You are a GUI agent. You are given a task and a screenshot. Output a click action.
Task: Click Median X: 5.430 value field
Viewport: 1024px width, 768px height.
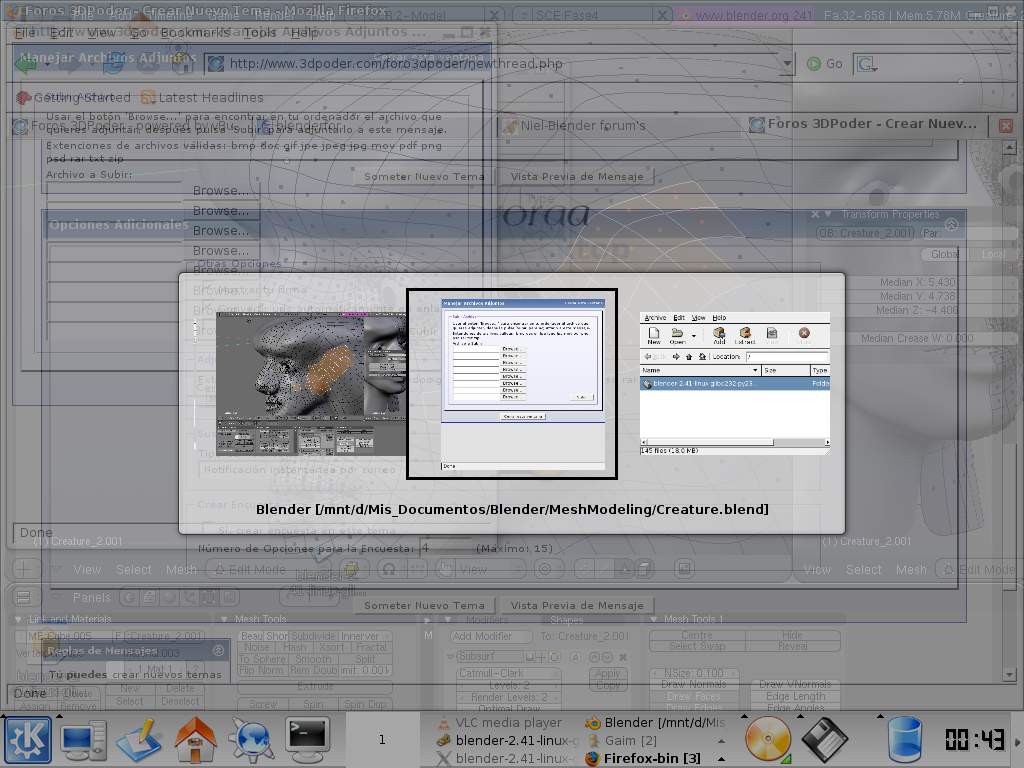(916, 282)
